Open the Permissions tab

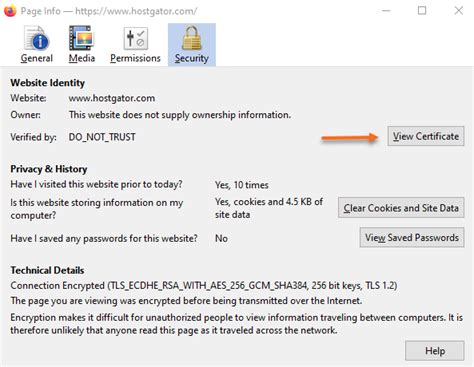(x=135, y=44)
